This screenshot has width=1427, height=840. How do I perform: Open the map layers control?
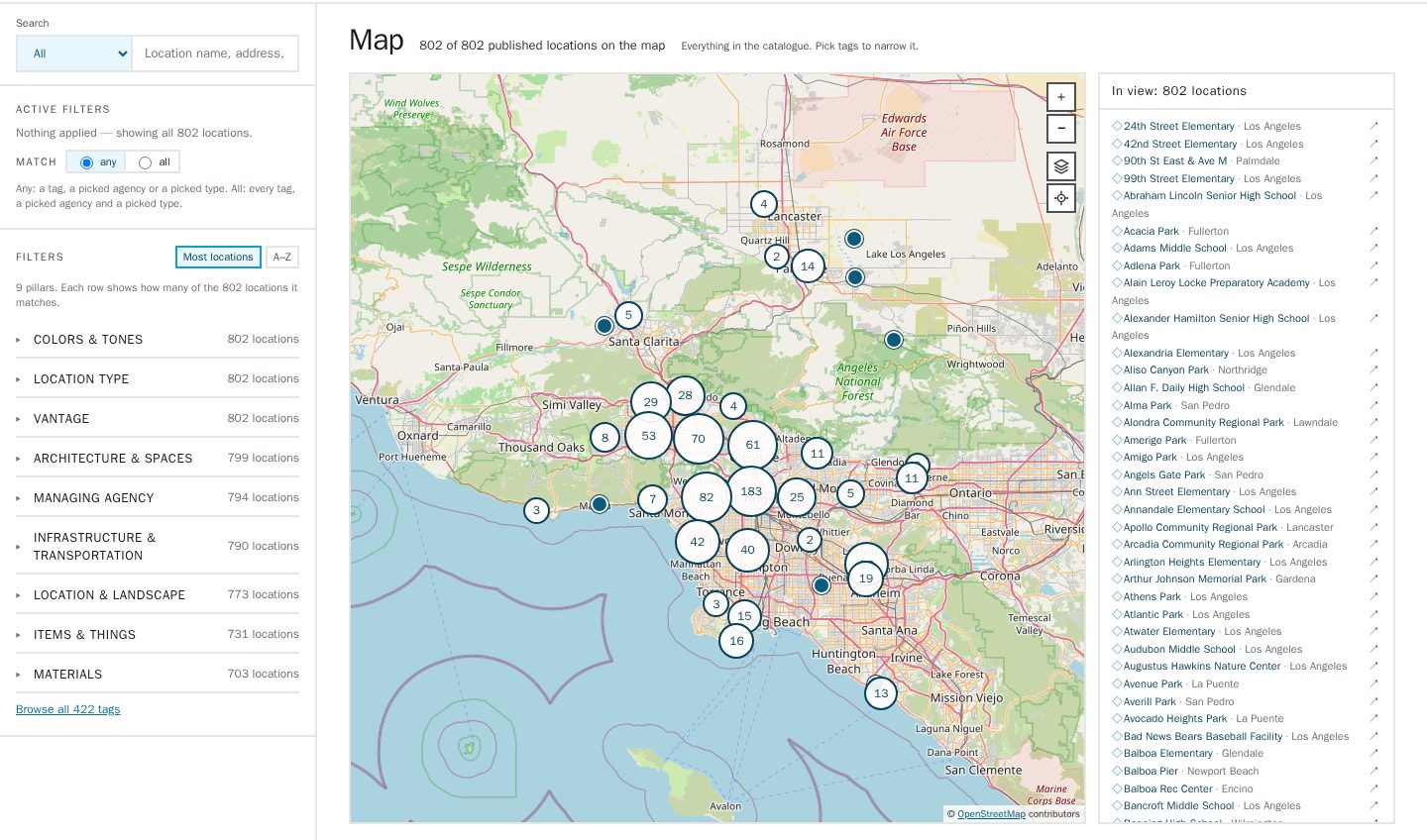pyautogui.click(x=1060, y=165)
